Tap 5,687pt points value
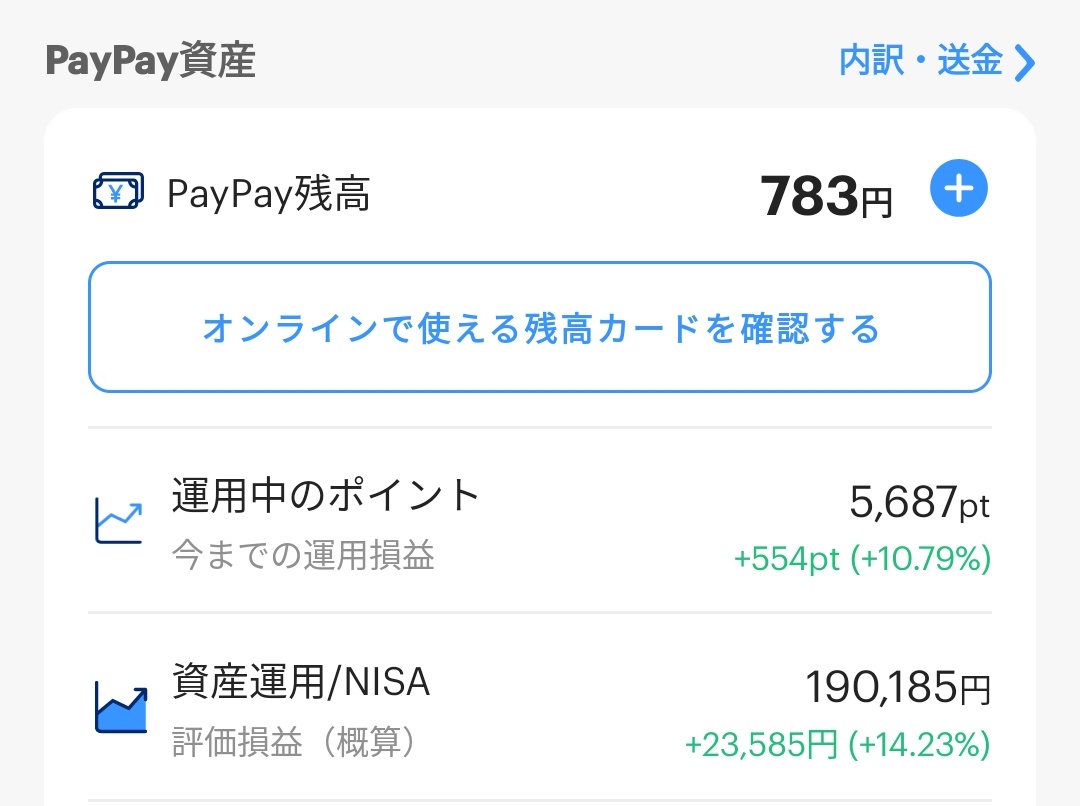Screen dimensions: 1080x806 [x=920, y=502]
